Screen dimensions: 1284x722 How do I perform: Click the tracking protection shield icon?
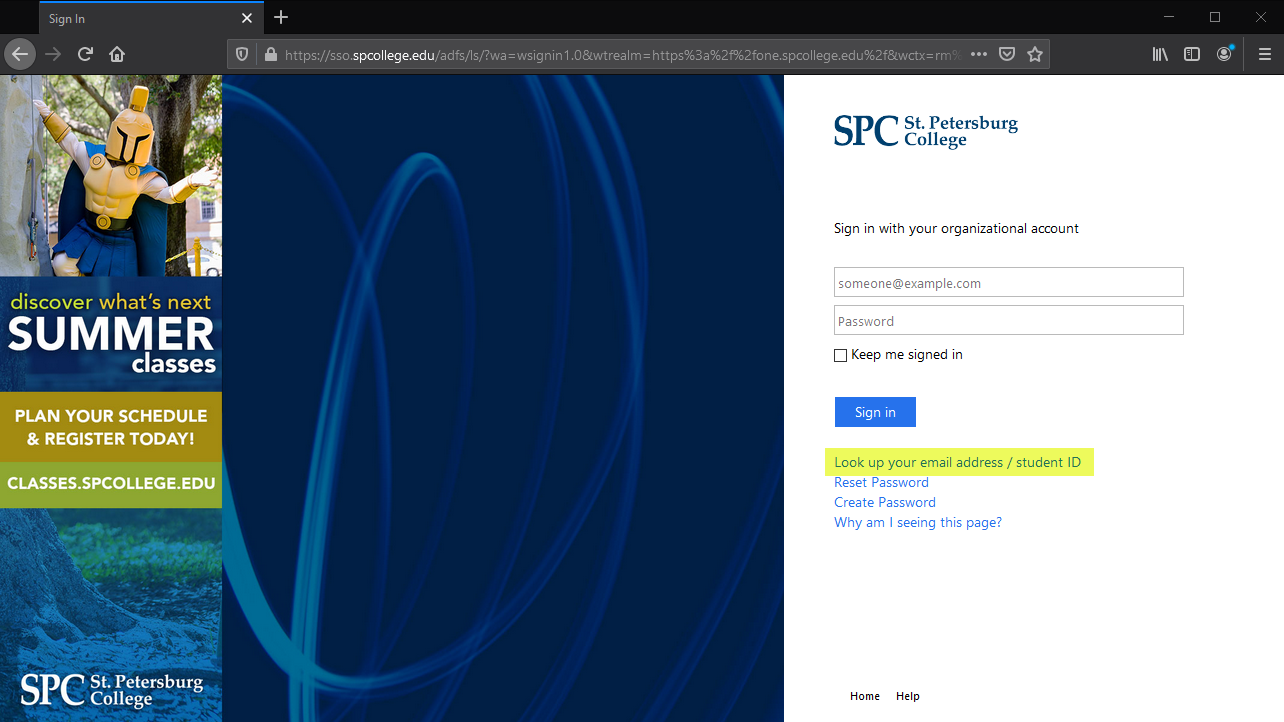[x=242, y=54]
